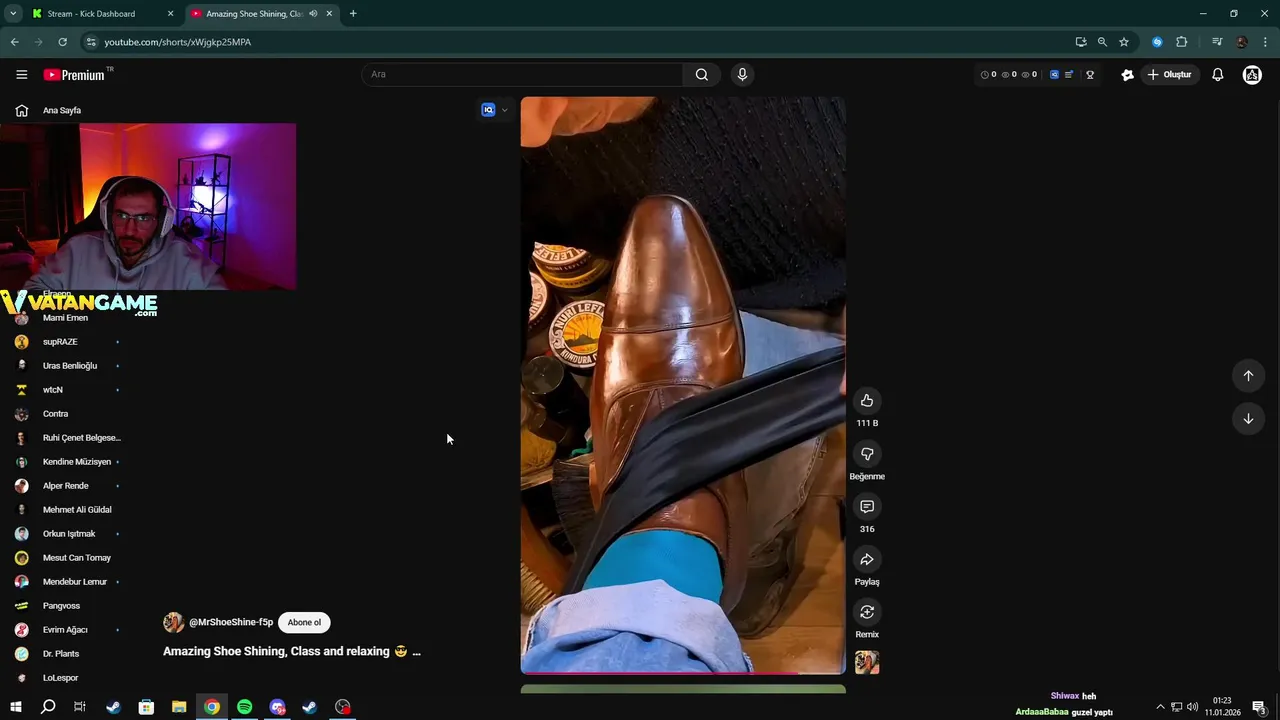The height and width of the screenshot is (720, 1280).
Task: Start voice search with microphone icon
Action: 742,75
